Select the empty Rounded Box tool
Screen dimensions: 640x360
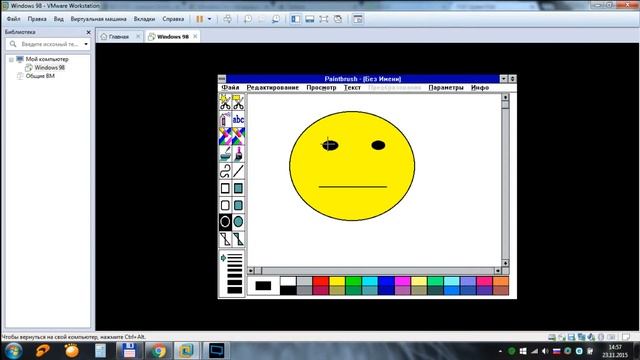click(225, 205)
